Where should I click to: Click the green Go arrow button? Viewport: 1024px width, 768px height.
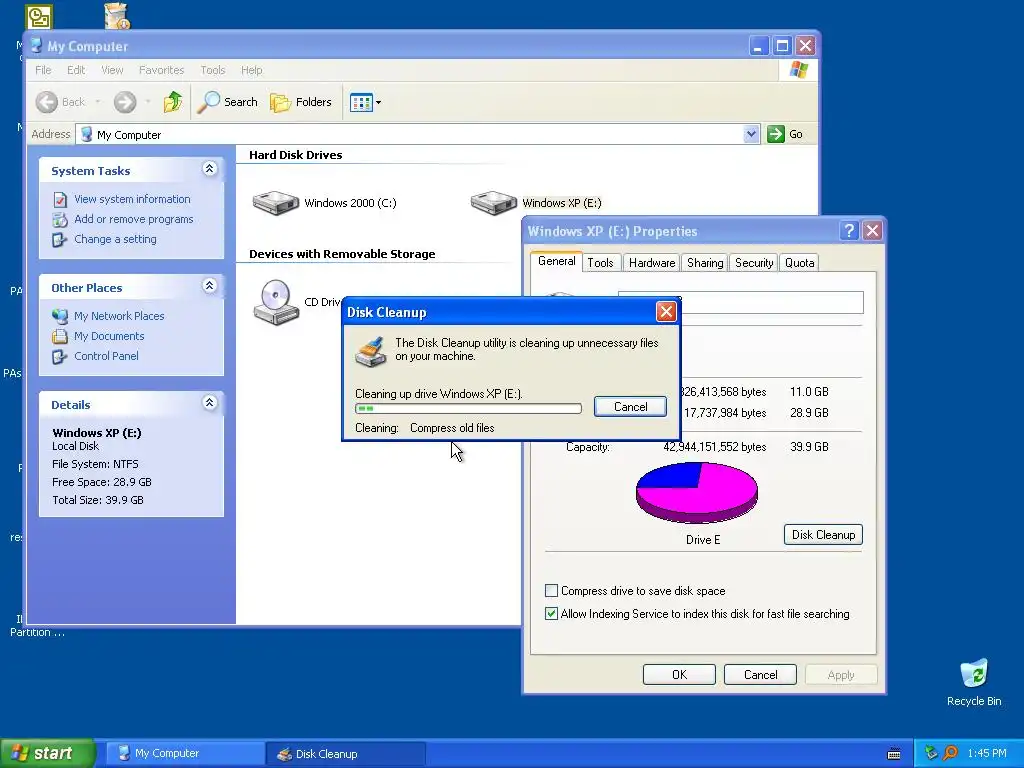776,134
